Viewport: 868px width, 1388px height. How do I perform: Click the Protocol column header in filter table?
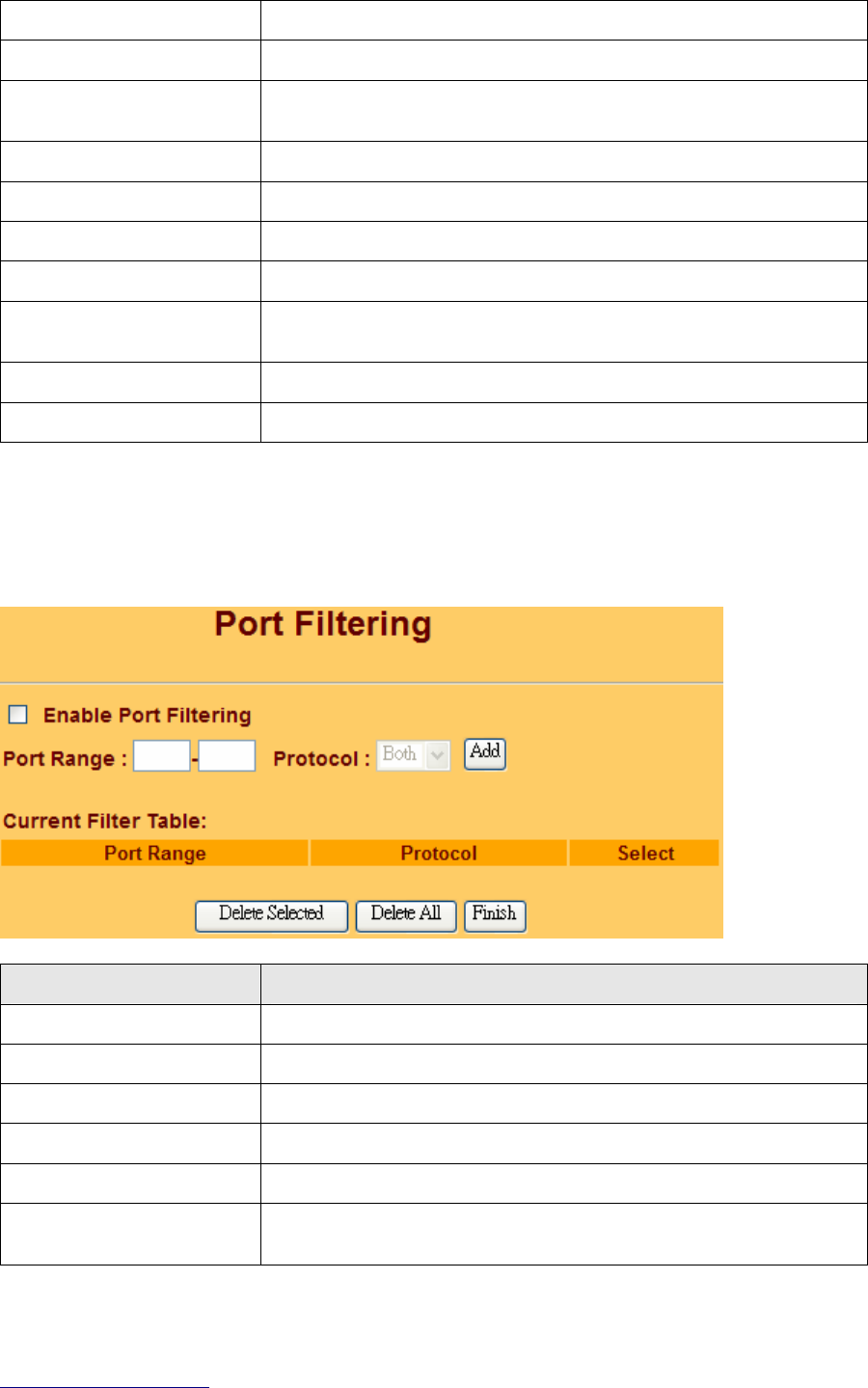tap(439, 854)
